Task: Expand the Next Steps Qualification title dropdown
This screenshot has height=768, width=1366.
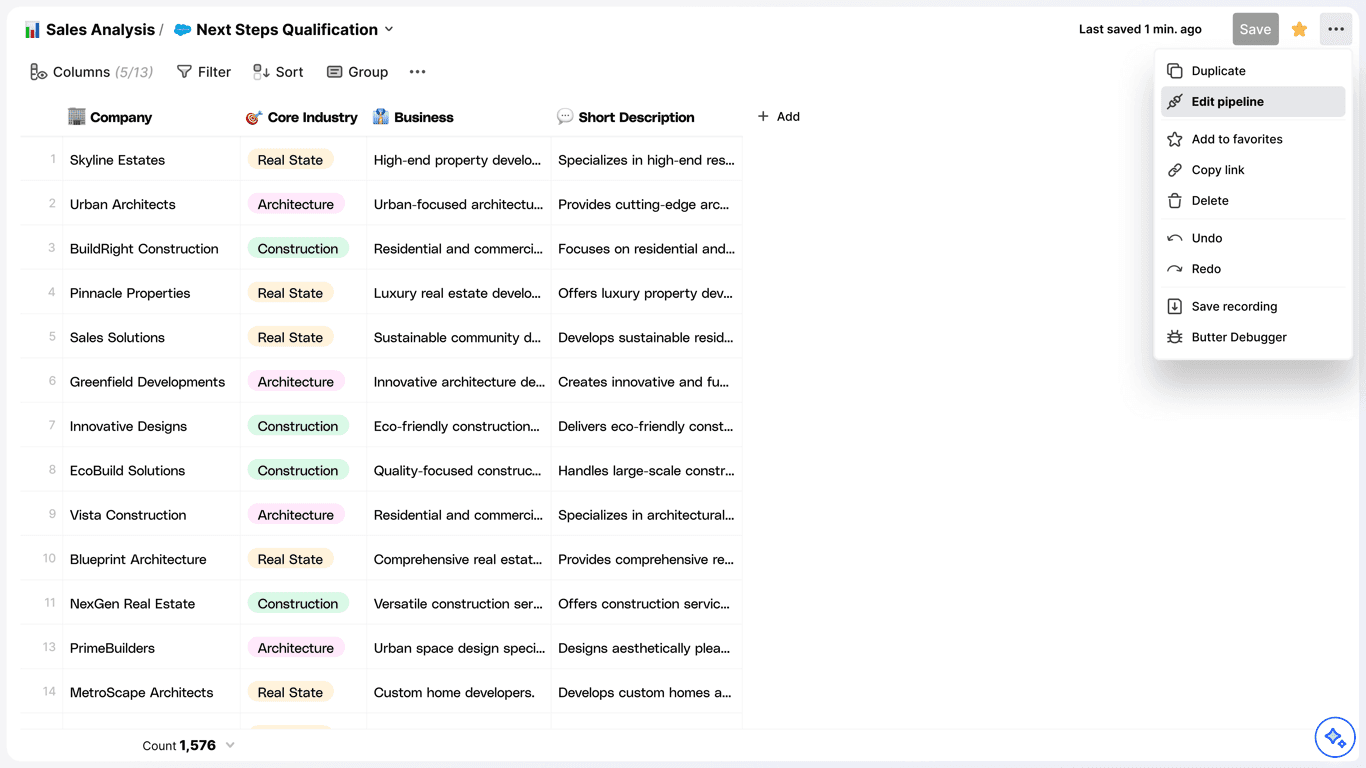Action: click(x=389, y=30)
